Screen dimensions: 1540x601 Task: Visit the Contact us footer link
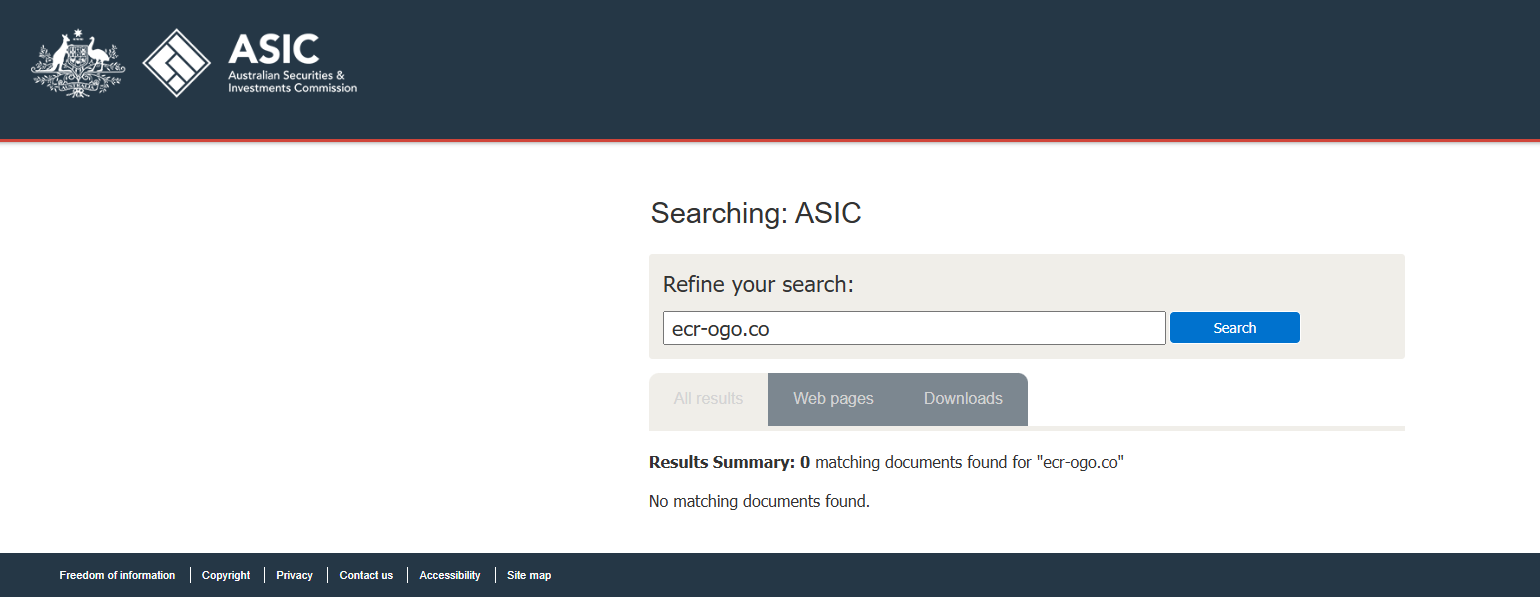366,575
